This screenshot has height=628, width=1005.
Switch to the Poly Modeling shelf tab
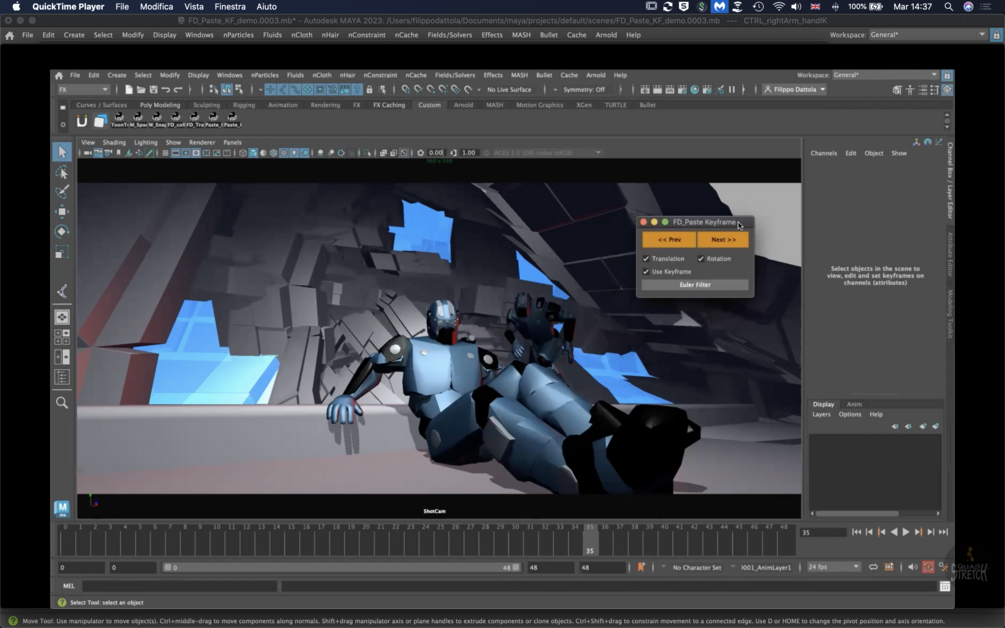pos(160,105)
